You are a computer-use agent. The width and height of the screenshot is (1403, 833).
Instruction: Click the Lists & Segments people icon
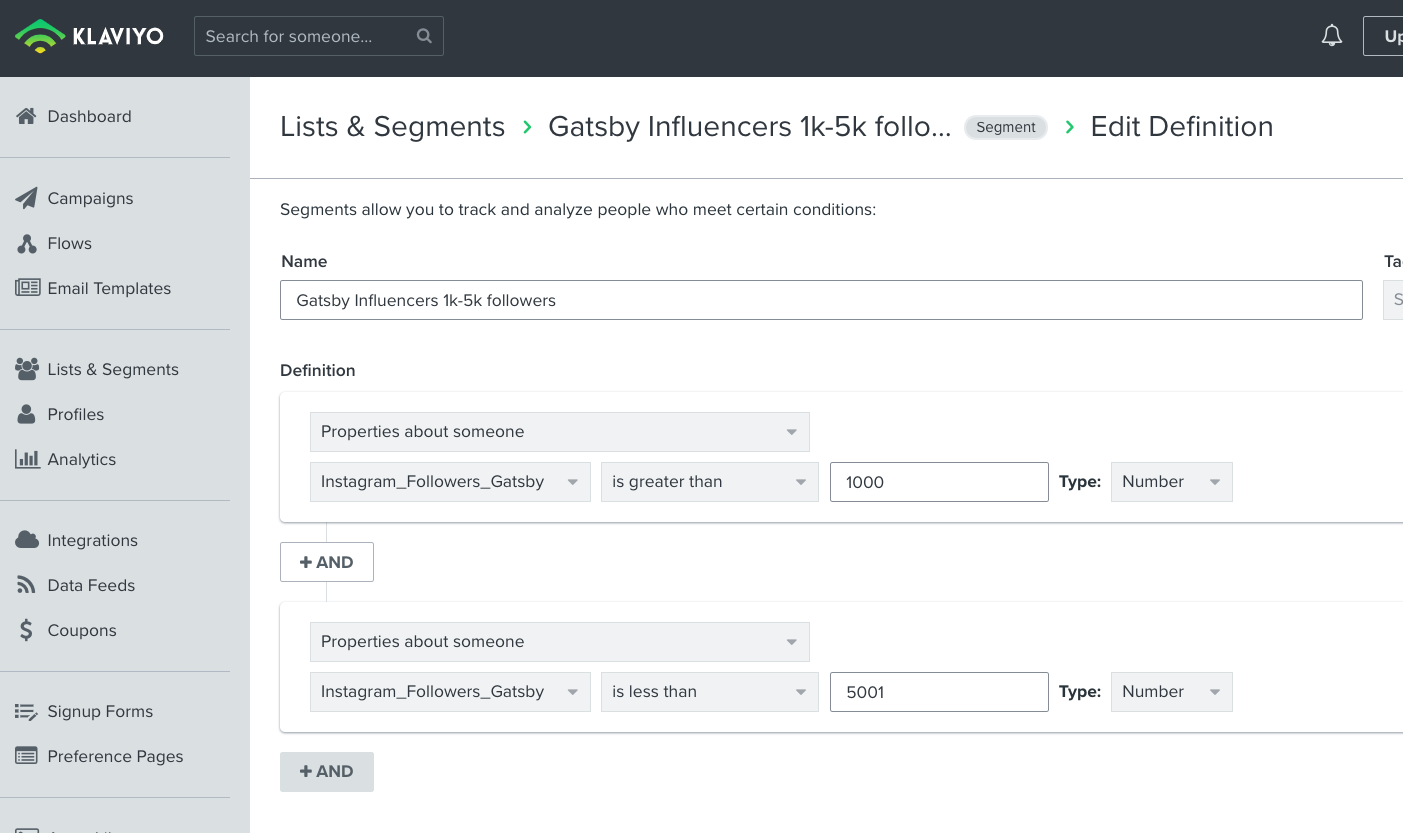[x=27, y=369]
